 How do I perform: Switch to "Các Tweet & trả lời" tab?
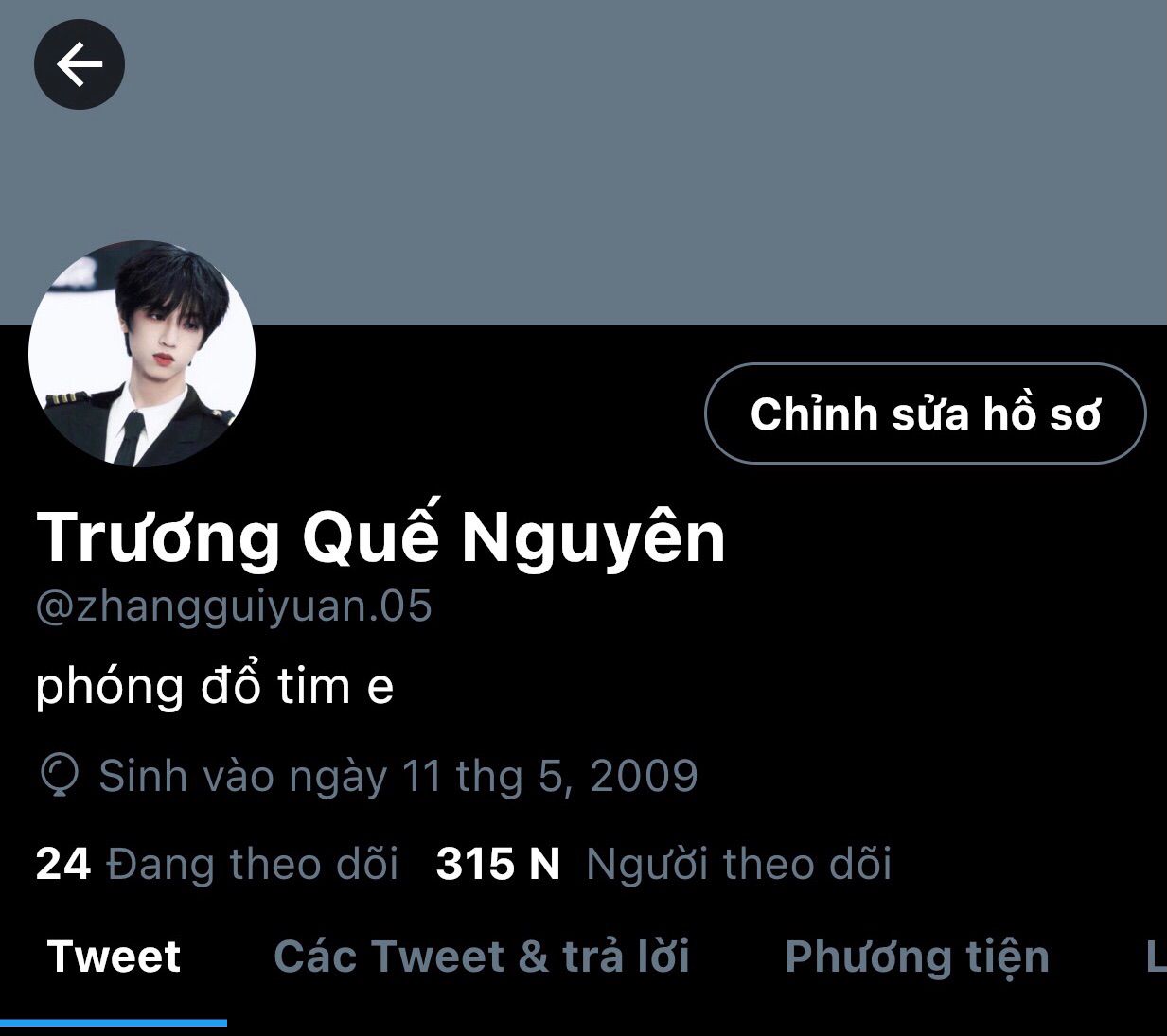[x=482, y=957]
